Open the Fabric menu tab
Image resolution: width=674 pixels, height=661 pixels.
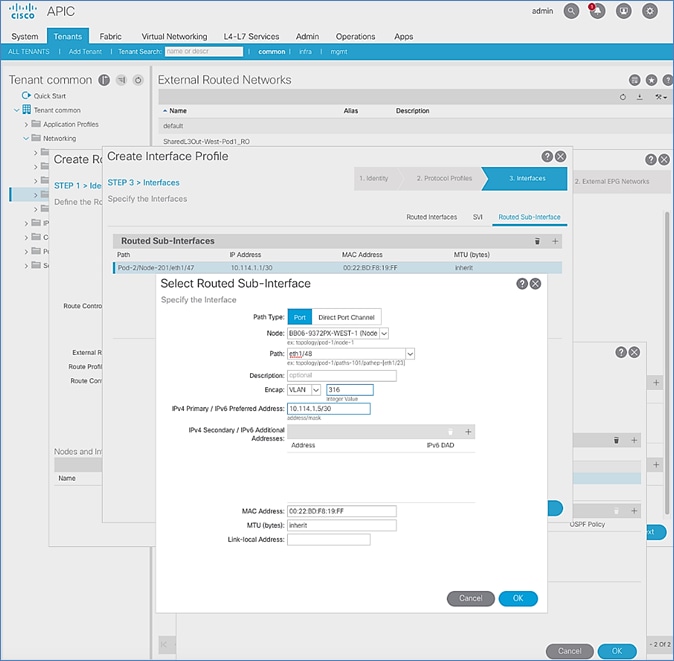[110, 37]
